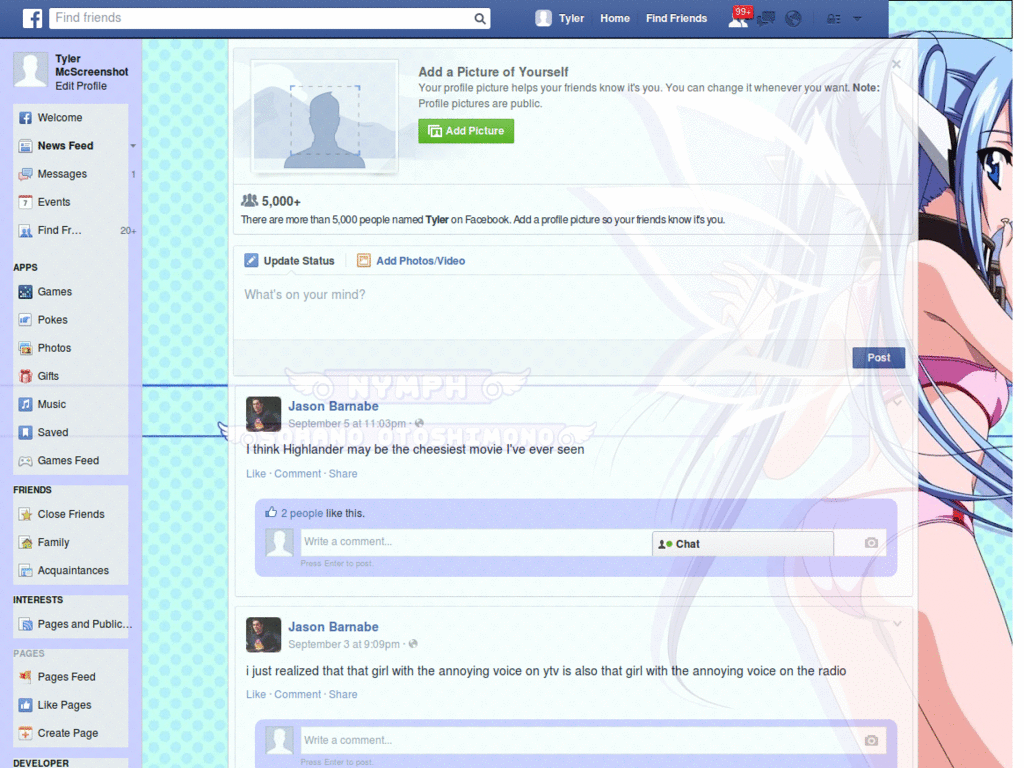Select the Update Status tab
1024x768 pixels.
pos(289,261)
